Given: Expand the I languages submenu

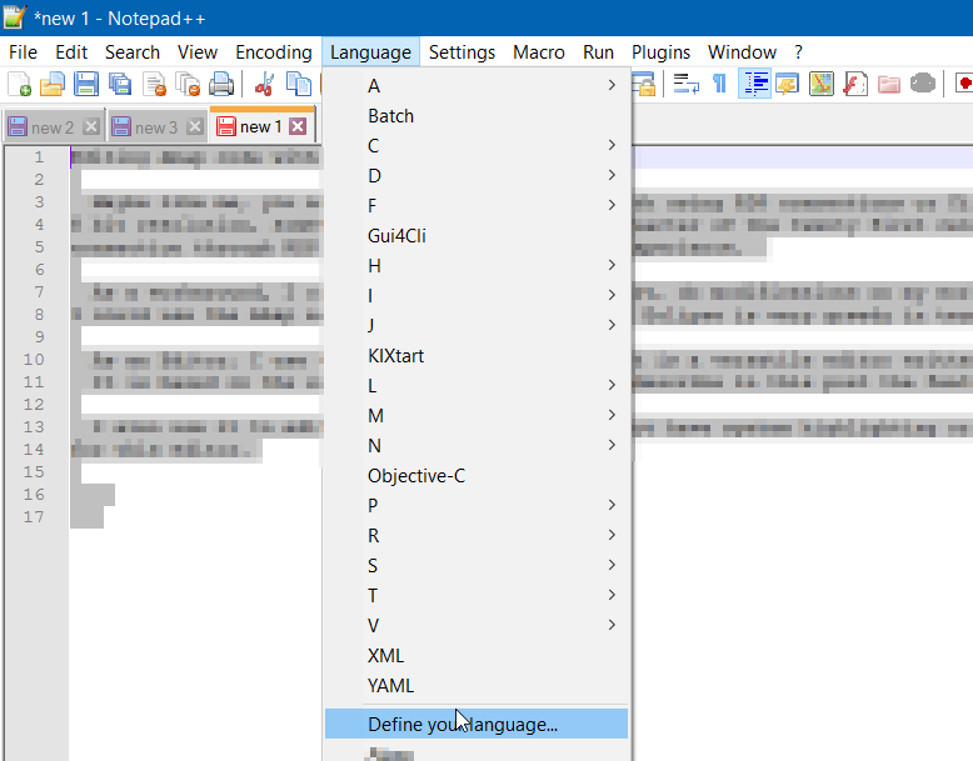Looking at the screenshot, I should (x=476, y=295).
